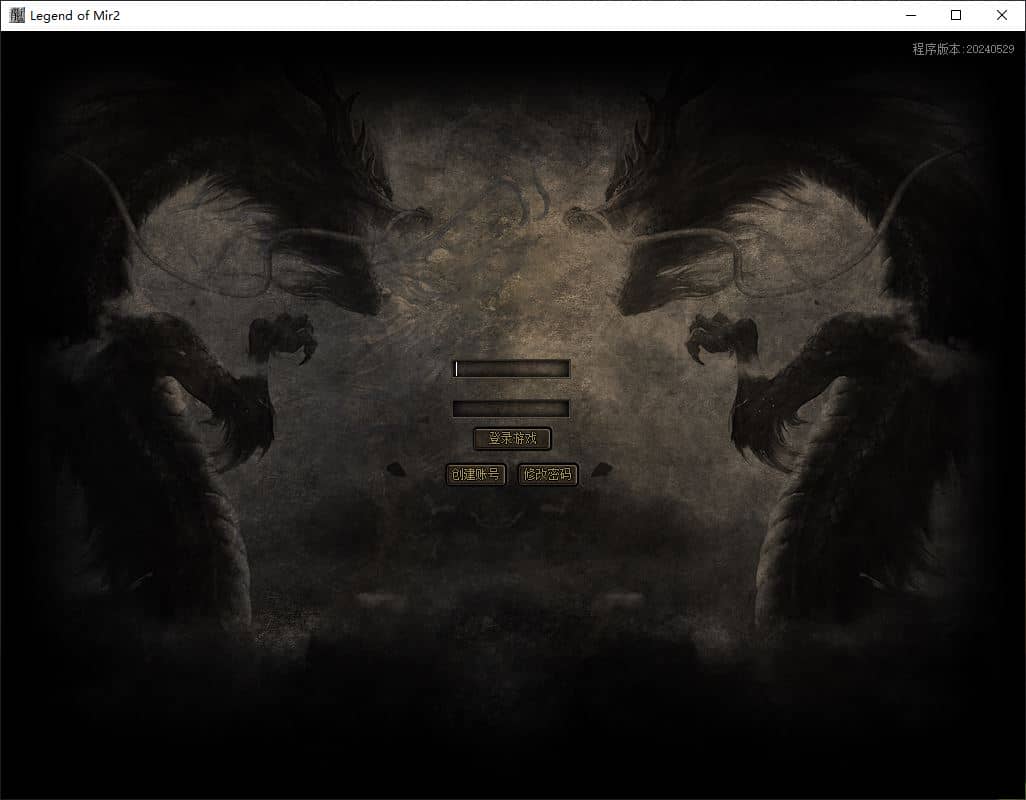Close the Legend of Mir2 window
1026x800 pixels.
pos(1002,15)
